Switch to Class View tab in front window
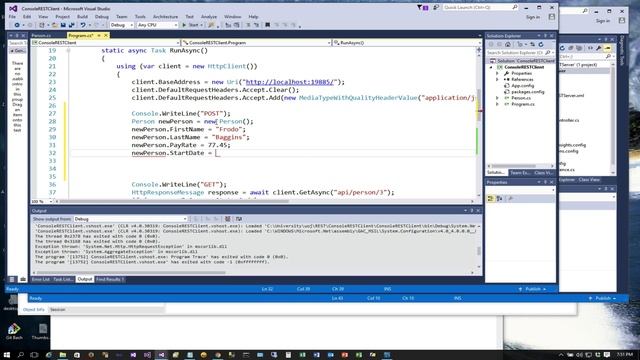This screenshot has width=640, height=360. (543, 173)
